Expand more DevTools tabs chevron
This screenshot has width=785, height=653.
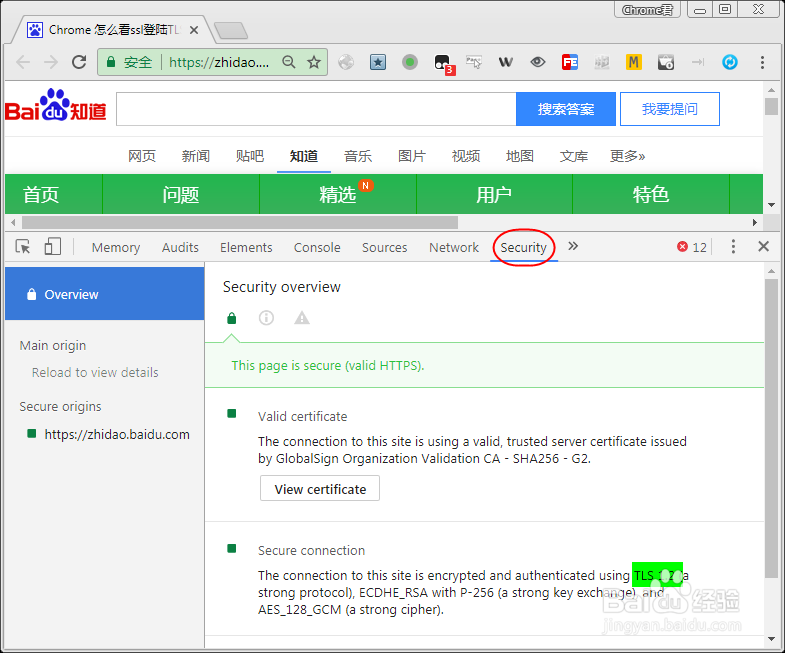(x=573, y=246)
